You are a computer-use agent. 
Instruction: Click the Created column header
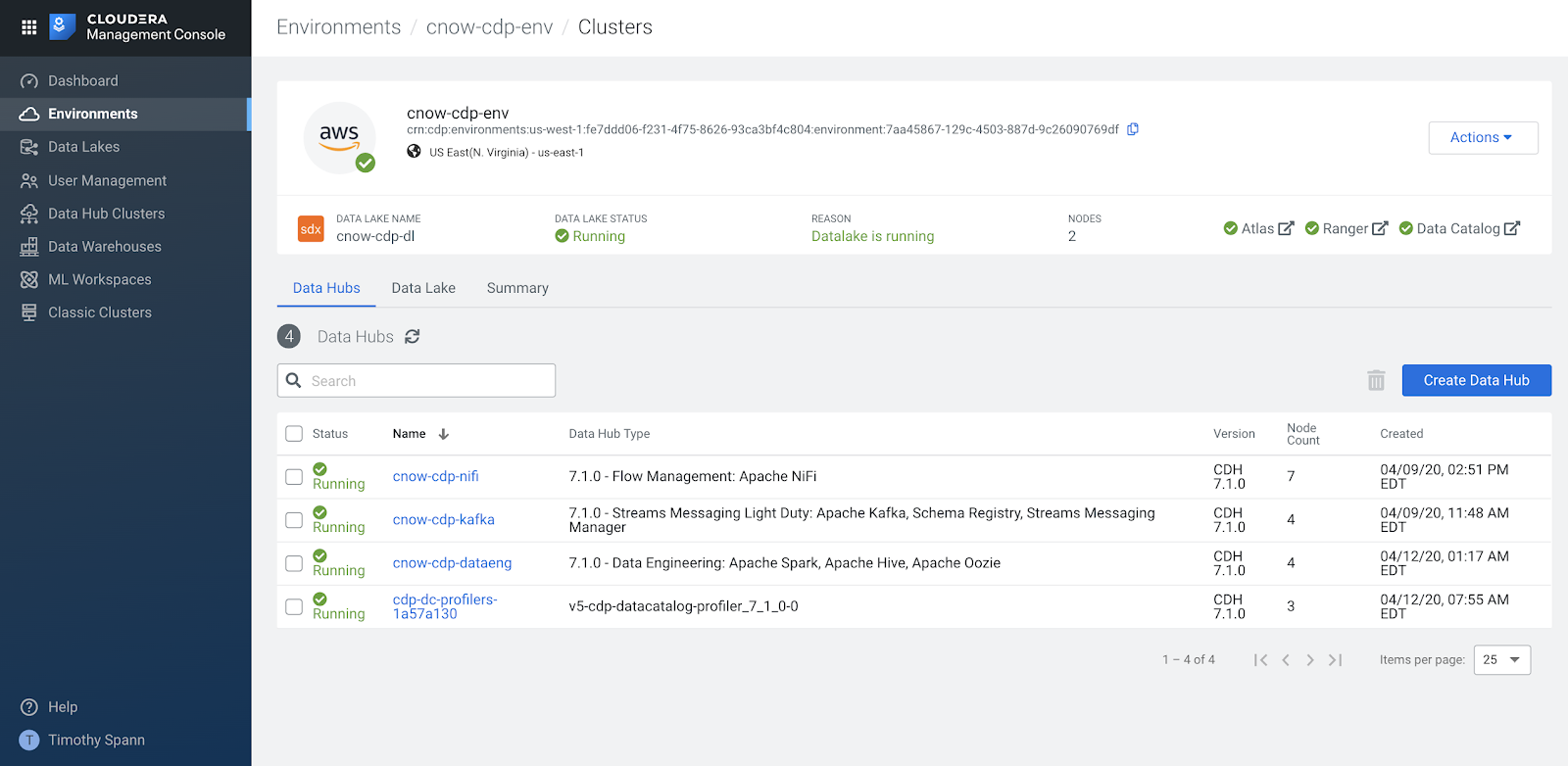1401,434
